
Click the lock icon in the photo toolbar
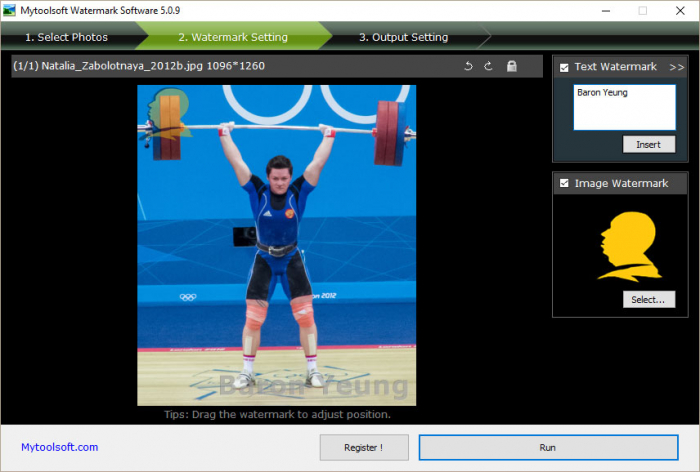[x=512, y=66]
